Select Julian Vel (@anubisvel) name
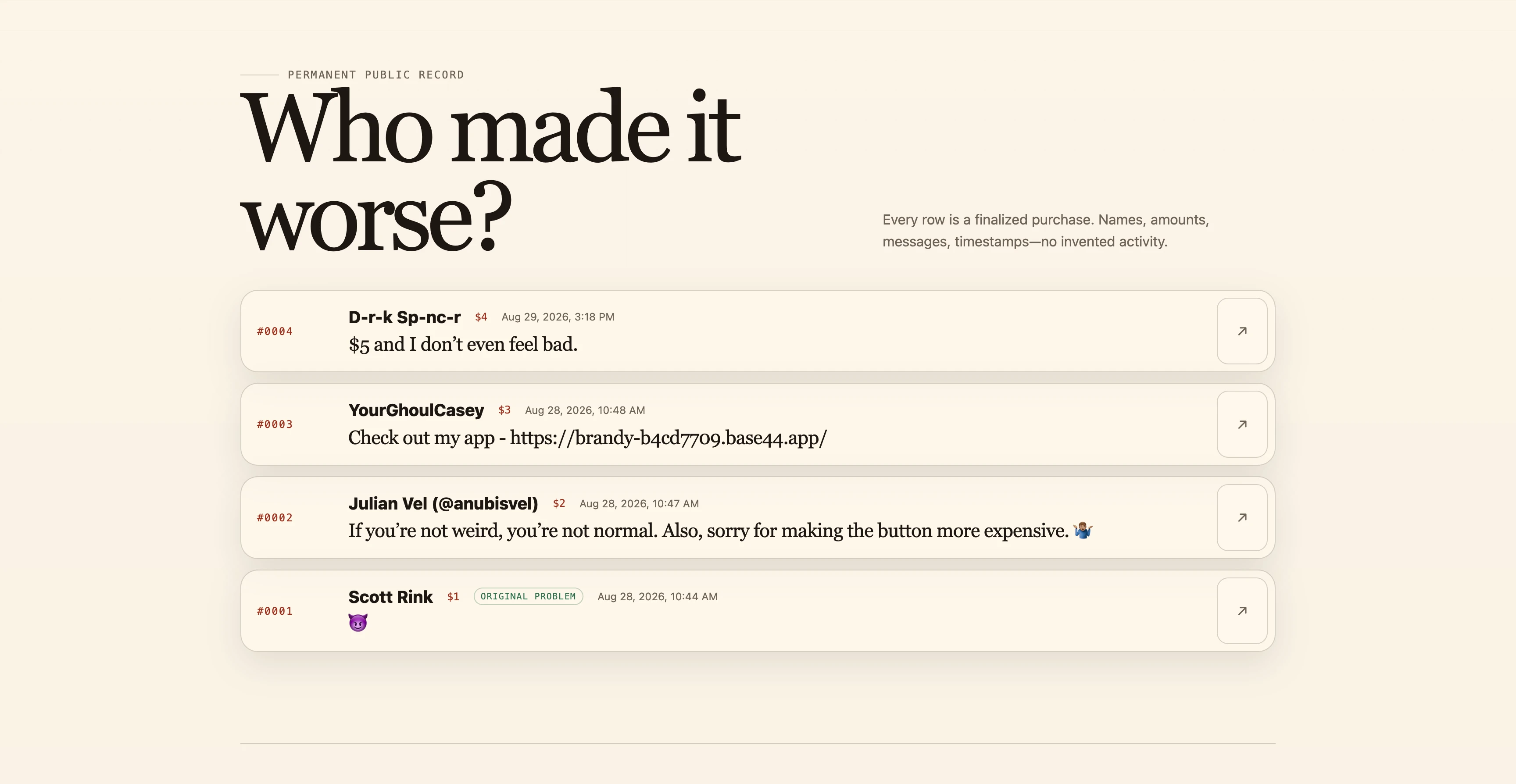The width and height of the screenshot is (1516, 784). [x=443, y=503]
